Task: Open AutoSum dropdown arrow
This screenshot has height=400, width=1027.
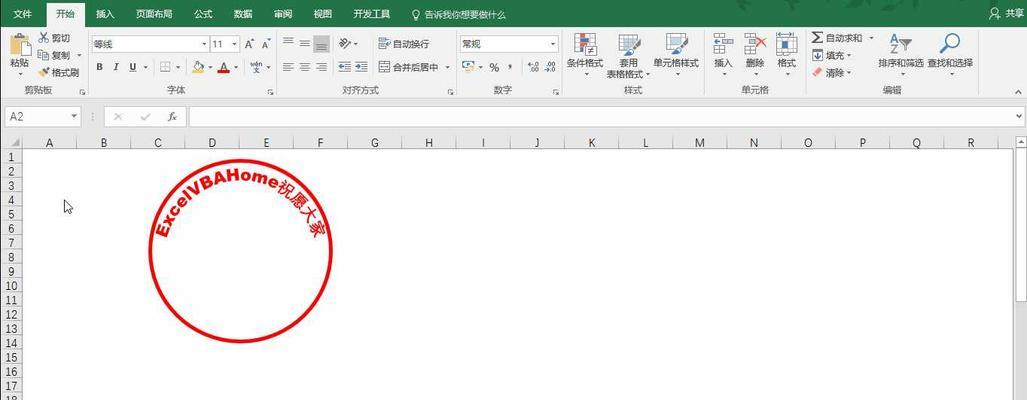Action: (x=871, y=38)
